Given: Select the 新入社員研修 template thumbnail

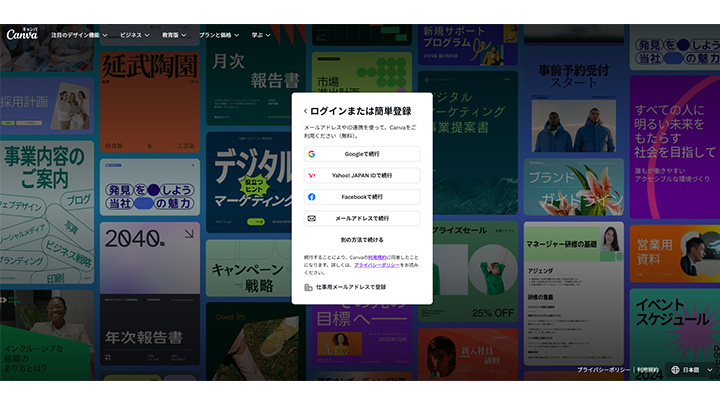Looking at the screenshot, I should pos(467,354).
